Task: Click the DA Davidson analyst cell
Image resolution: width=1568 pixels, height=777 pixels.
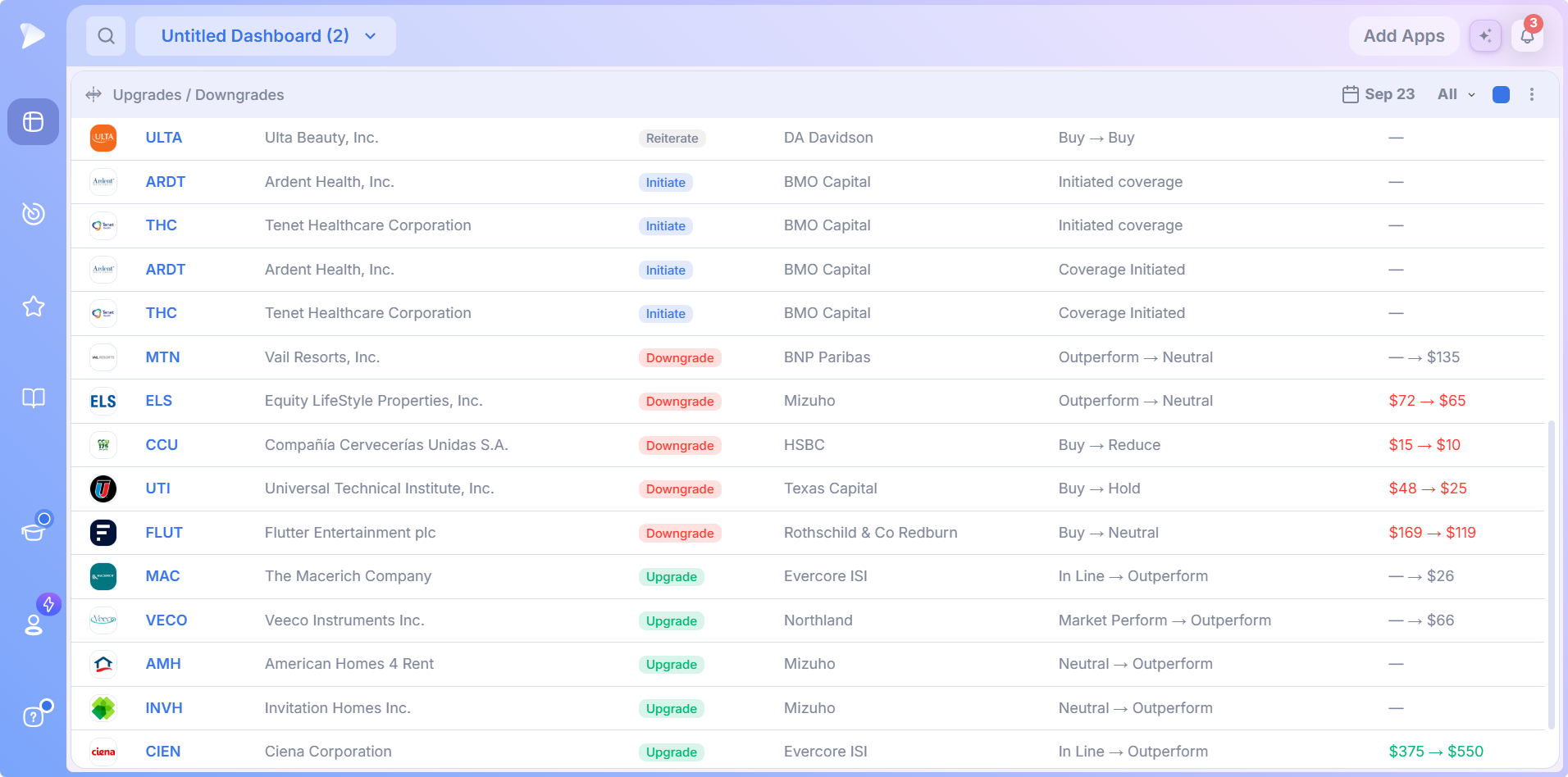Action: [x=828, y=138]
